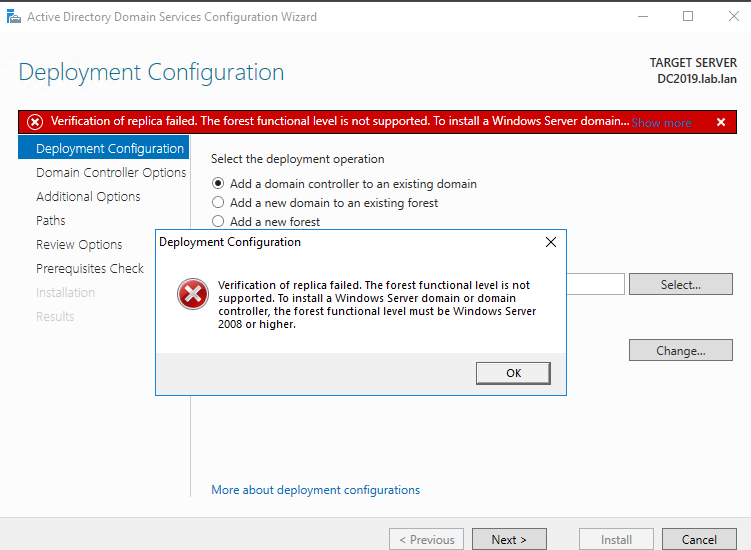Screen dimensions: 751x550
Task: Click the error icon in the dialog
Action: point(193,294)
